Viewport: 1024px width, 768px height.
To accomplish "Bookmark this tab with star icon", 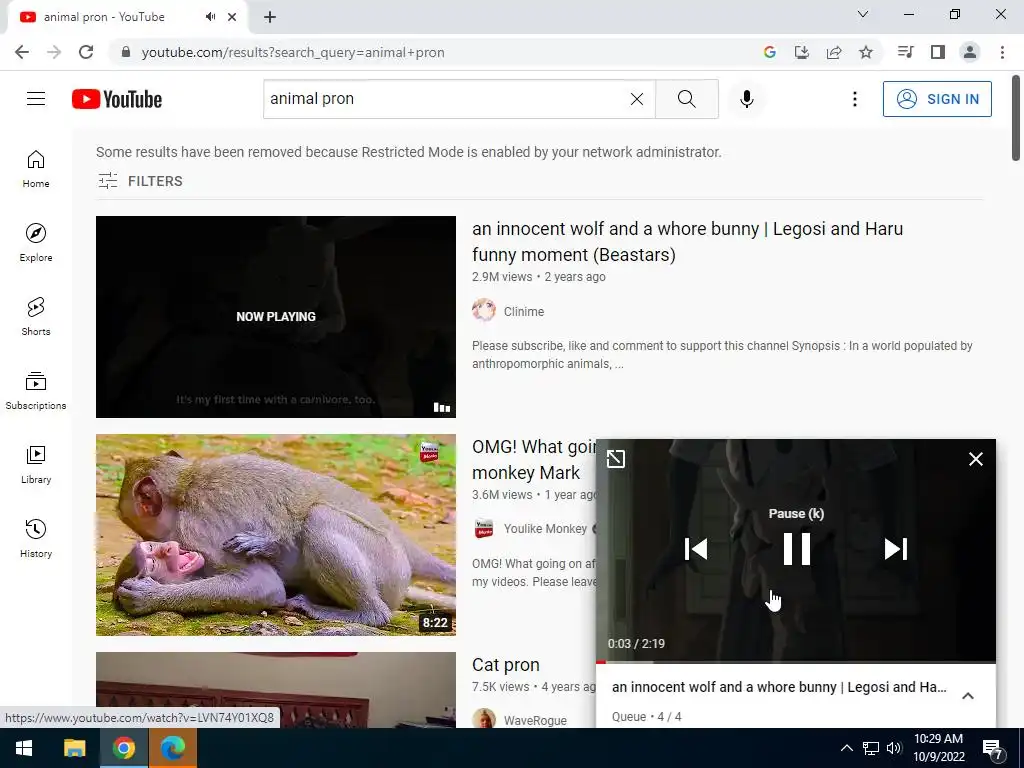I will point(866,52).
